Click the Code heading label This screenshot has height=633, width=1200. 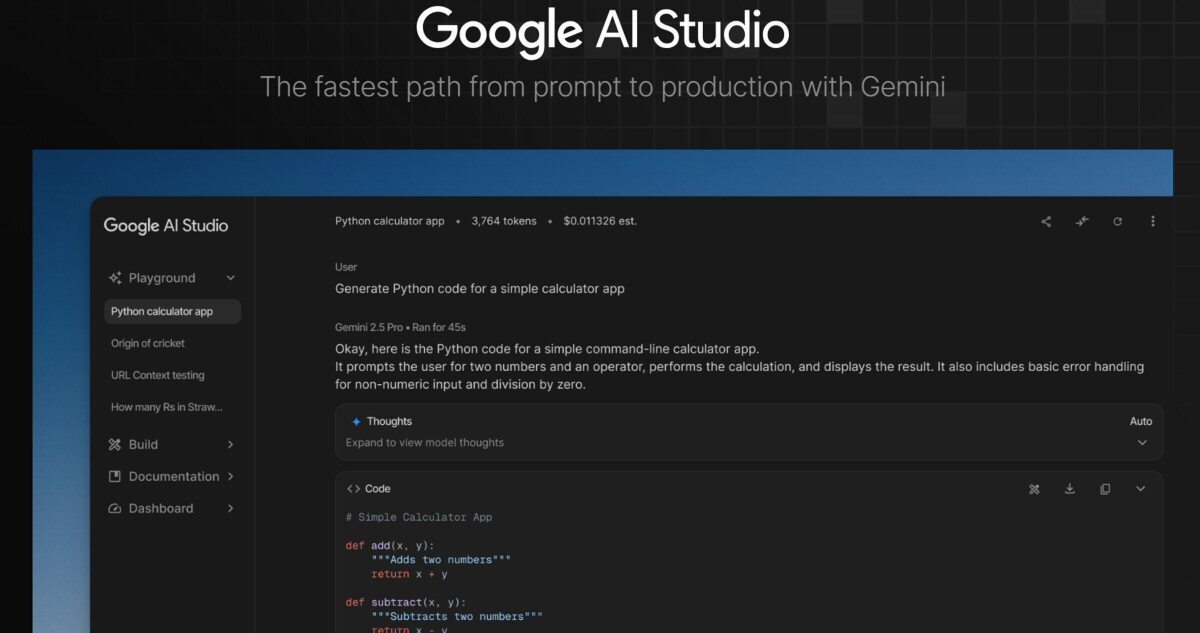click(x=378, y=489)
